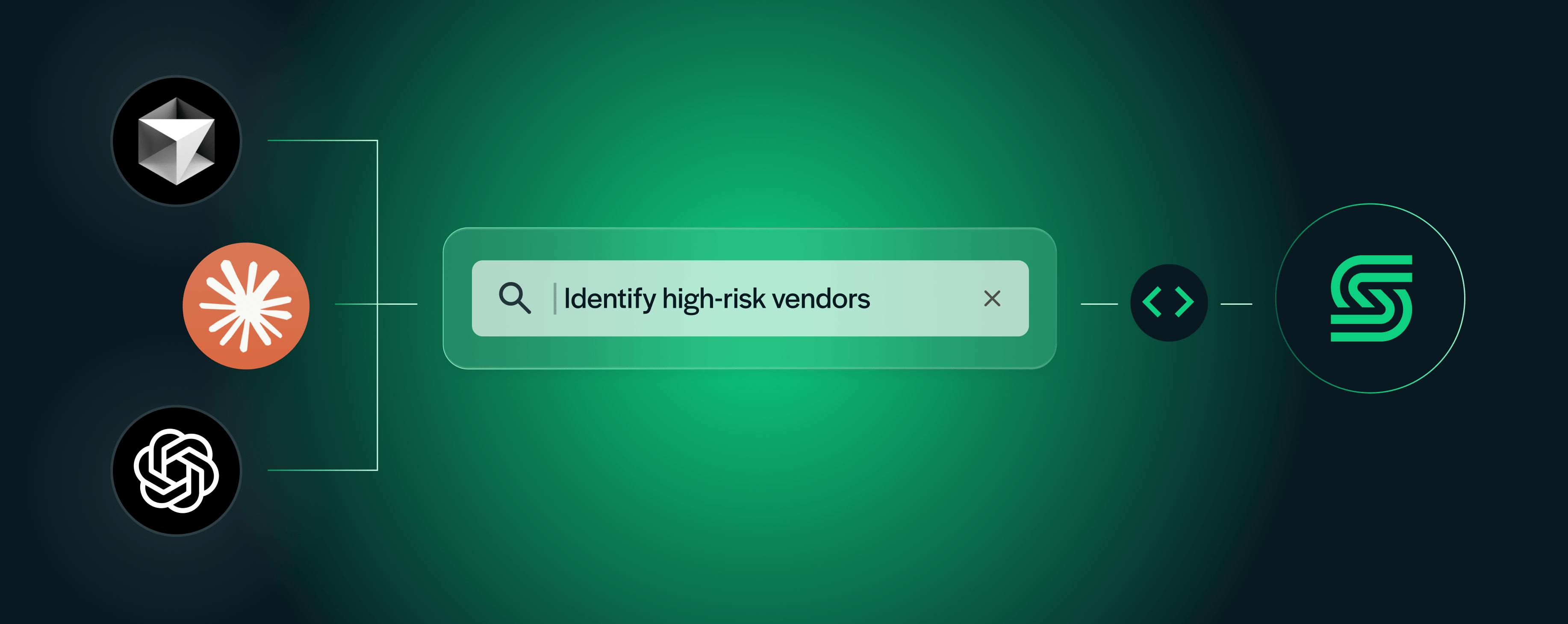Screen dimensions: 1568x624
Task: Click the connector junction right of Claude icon
Action: [377, 304]
